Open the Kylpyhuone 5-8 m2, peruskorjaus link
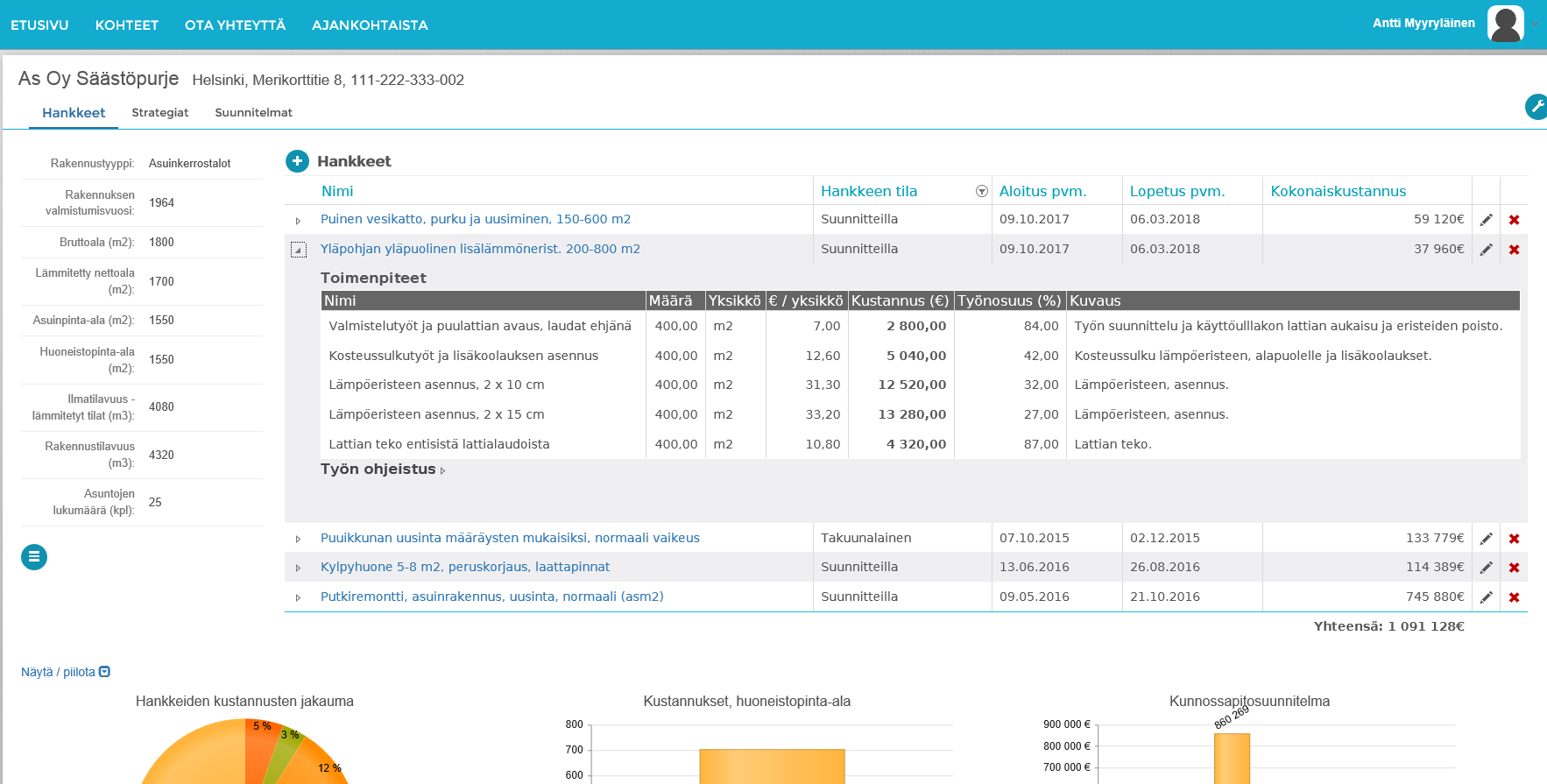 [x=465, y=567]
